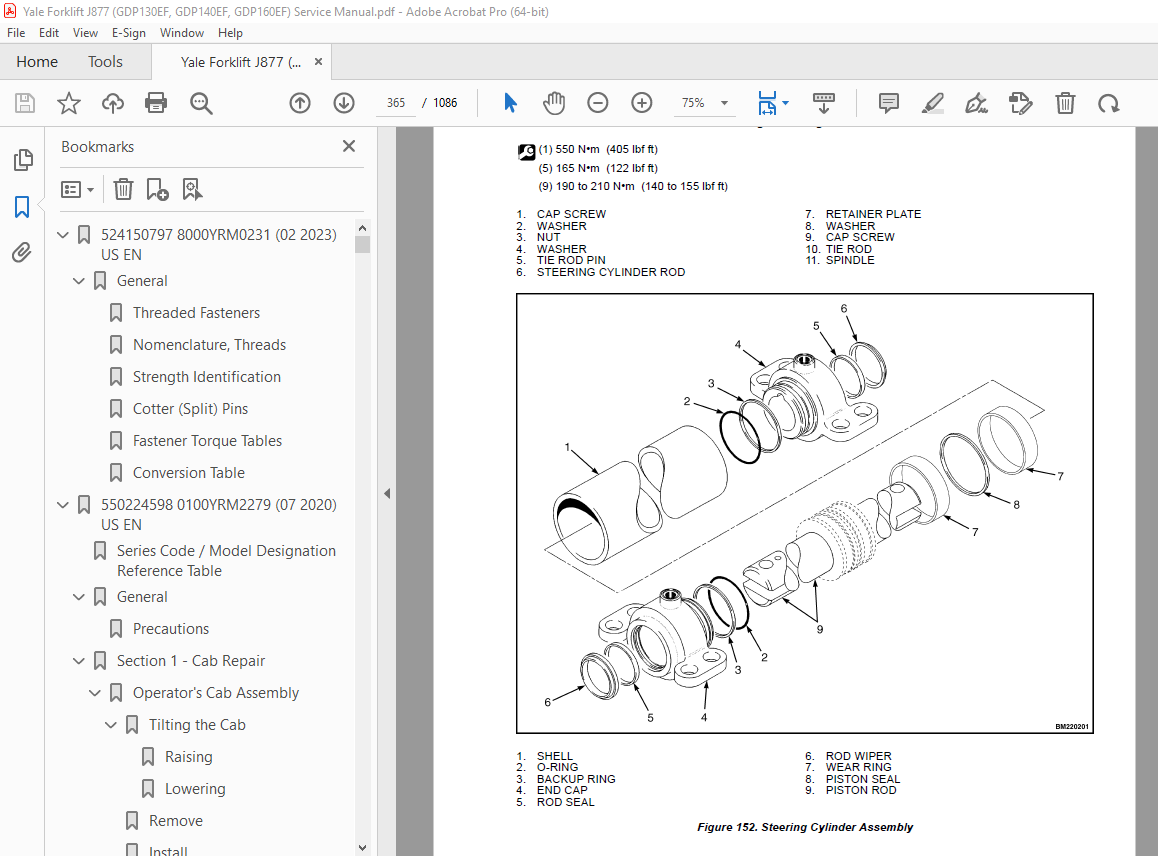The width and height of the screenshot is (1158, 856).
Task: Open the E-Sign menu
Action: coord(129,32)
